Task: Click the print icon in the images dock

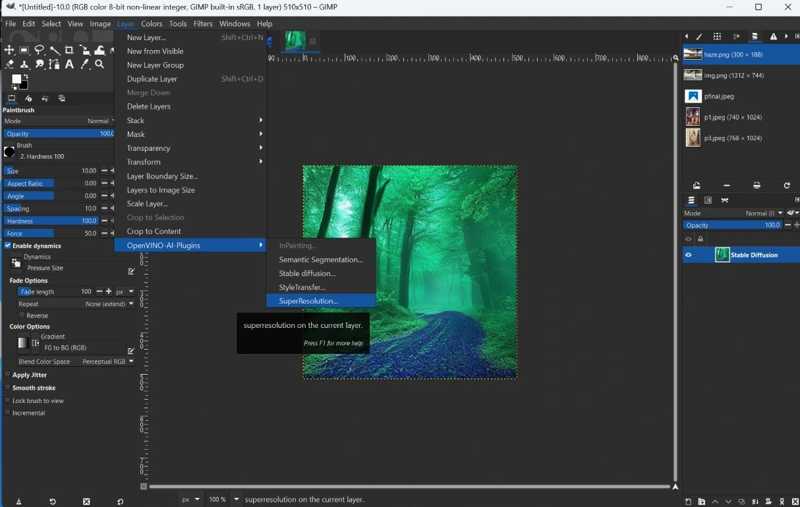Action: click(757, 185)
